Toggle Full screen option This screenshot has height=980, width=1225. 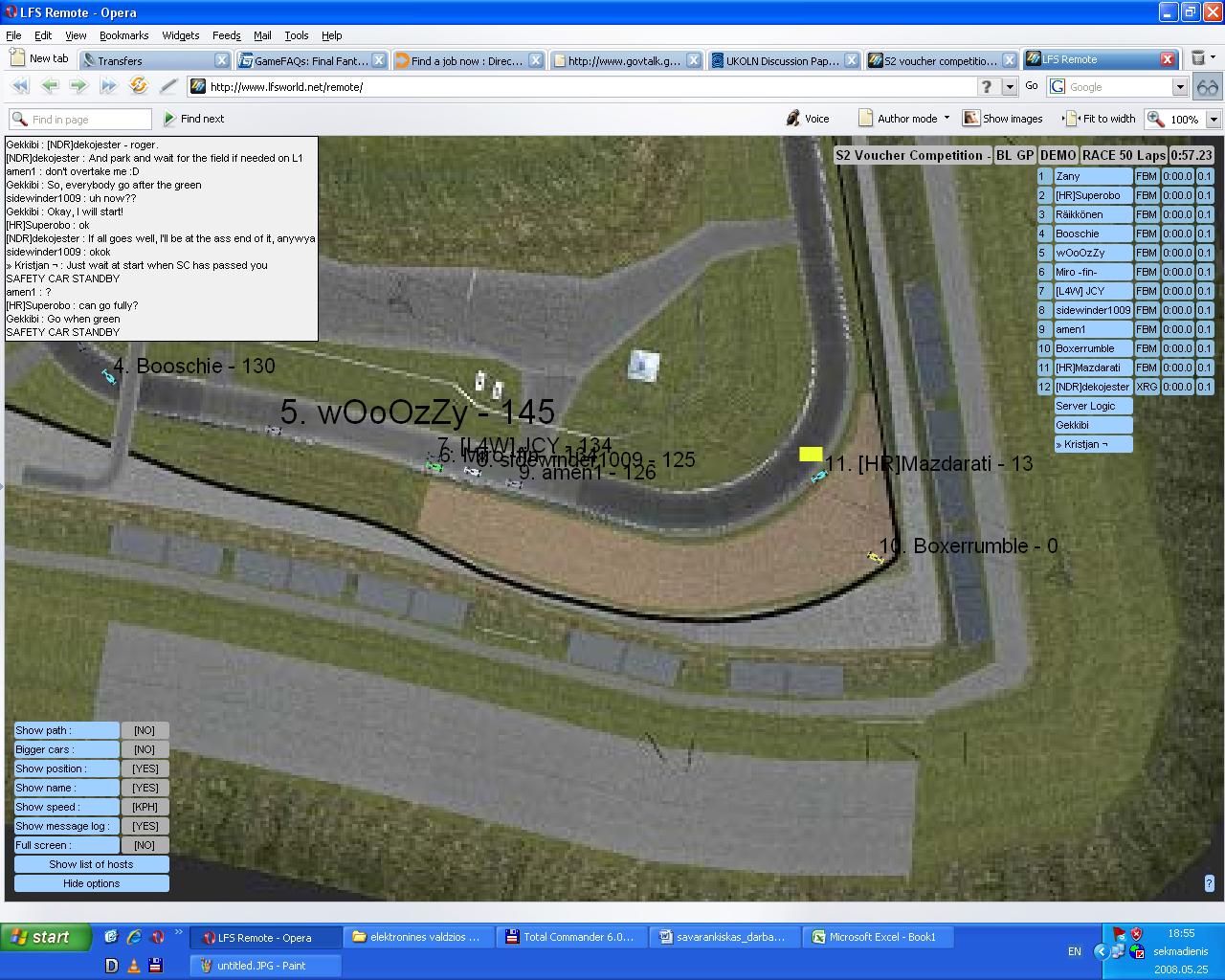pyautogui.click(x=145, y=845)
